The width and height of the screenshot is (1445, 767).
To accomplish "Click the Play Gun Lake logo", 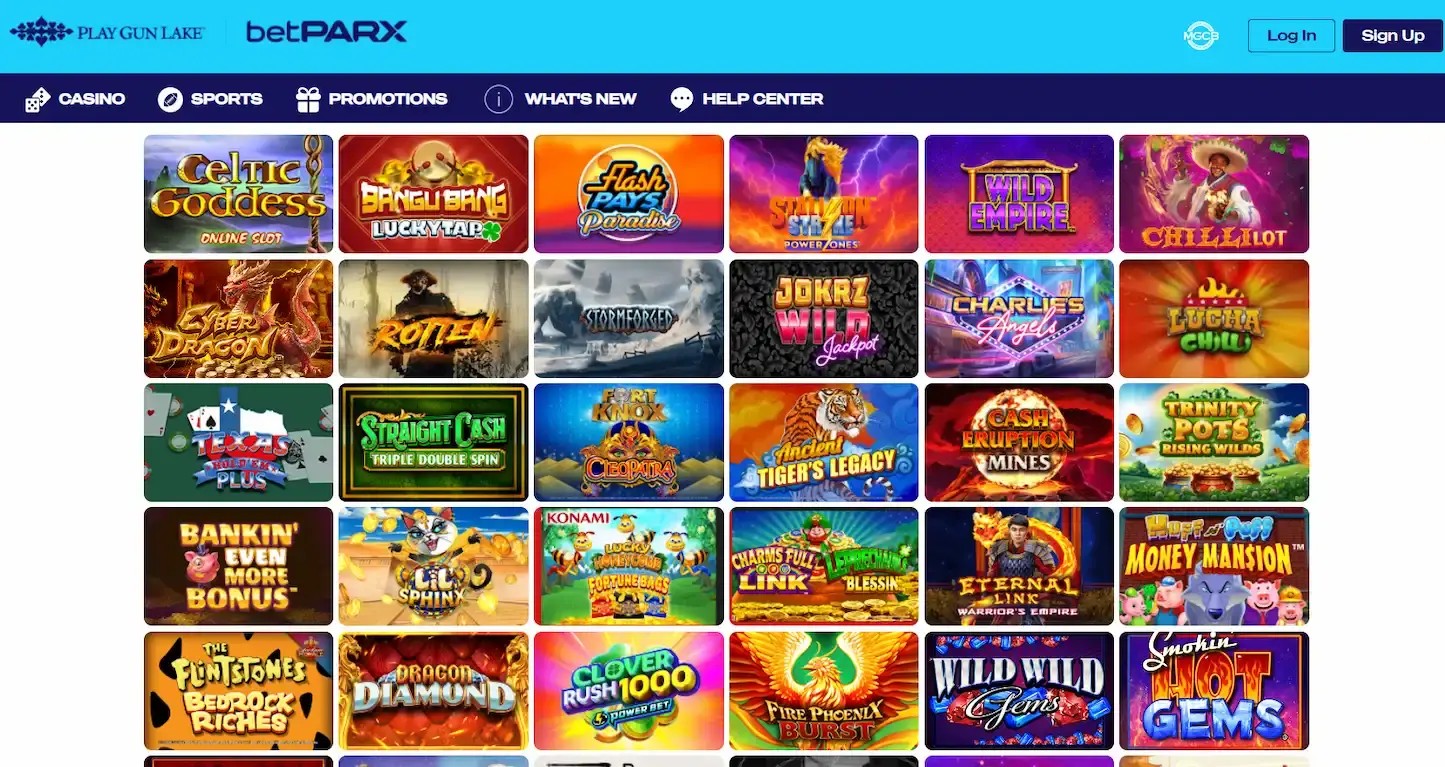I will (107, 33).
